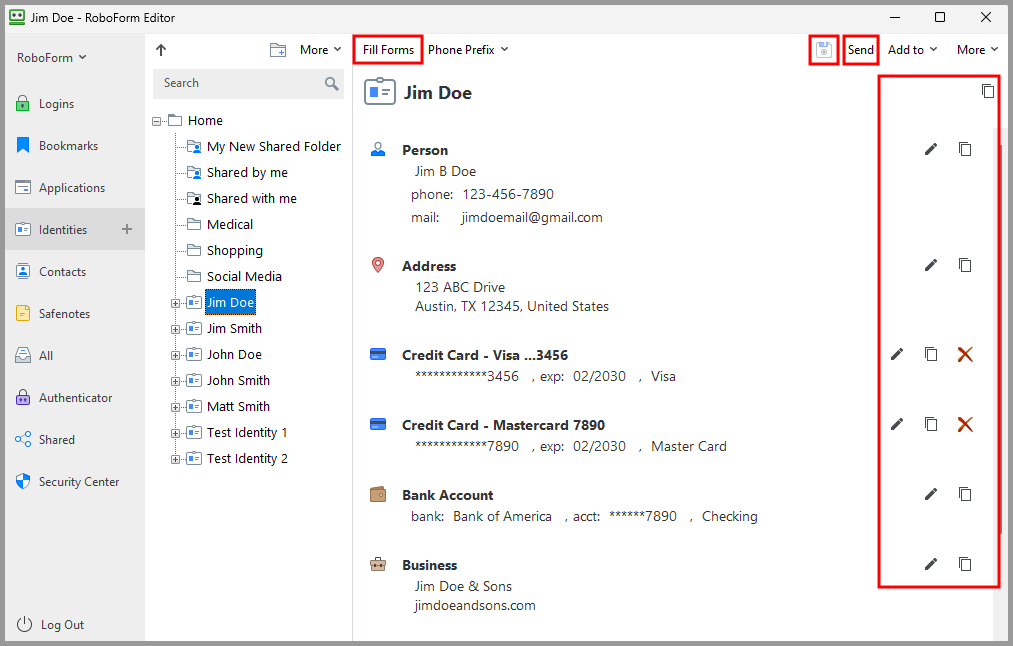
Task: Copy the Business section
Action: pos(965,564)
